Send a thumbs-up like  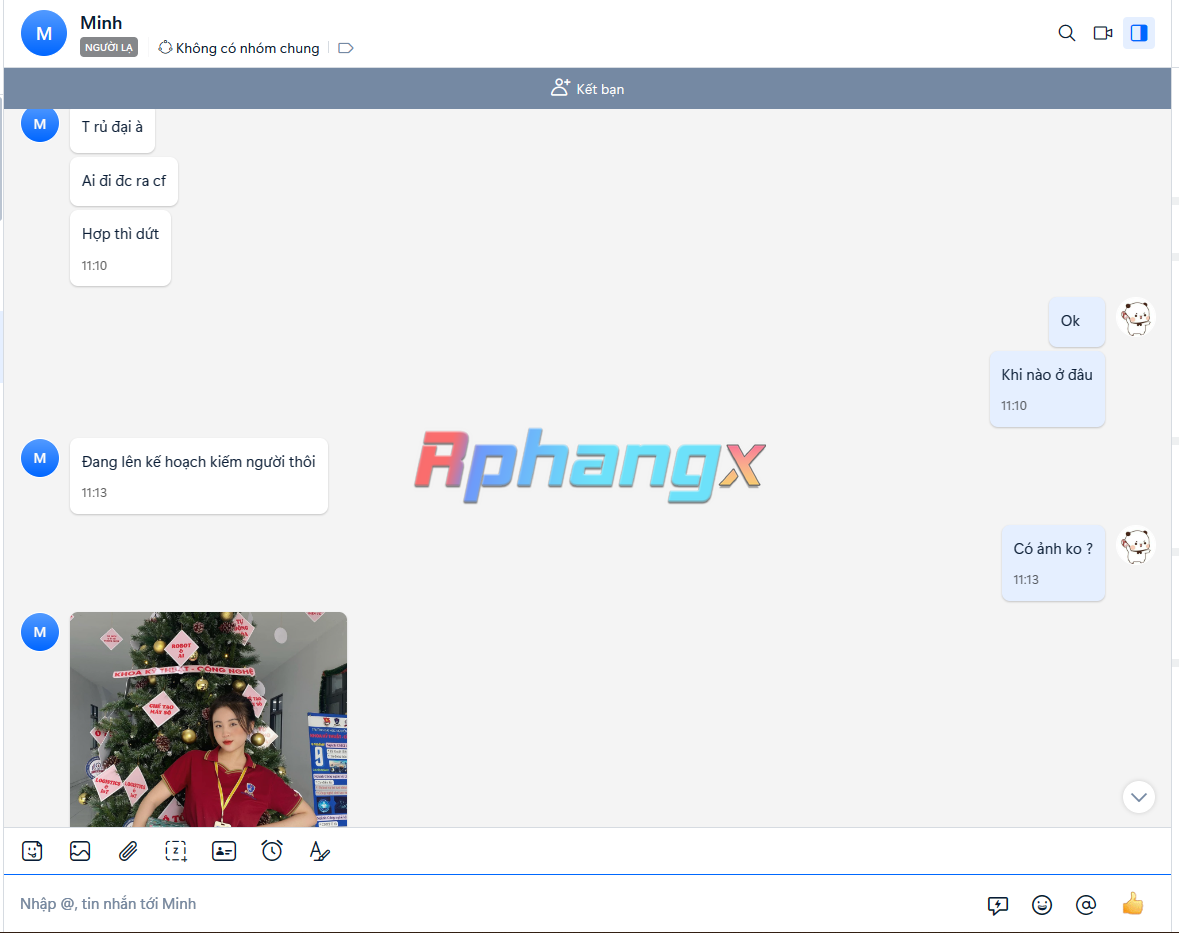(x=1132, y=903)
